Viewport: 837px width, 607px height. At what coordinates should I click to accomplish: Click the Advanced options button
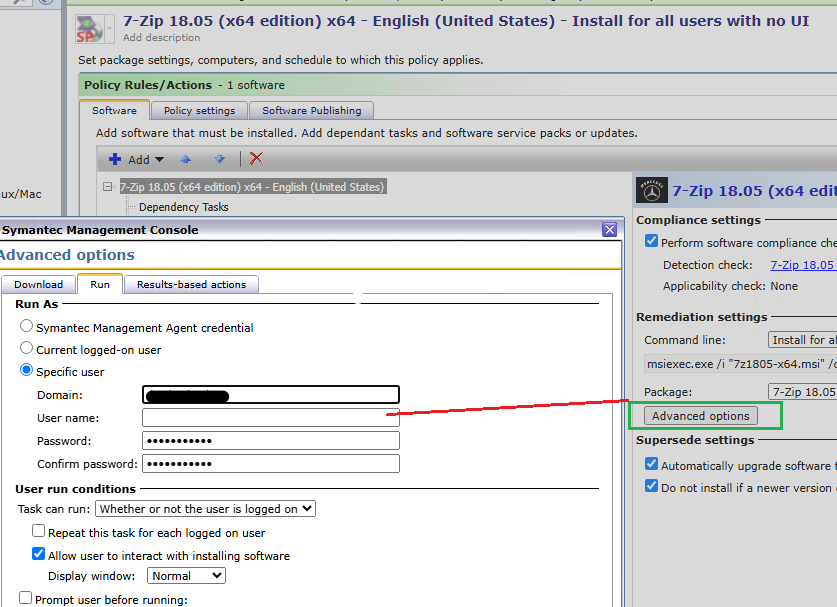click(x=700, y=416)
